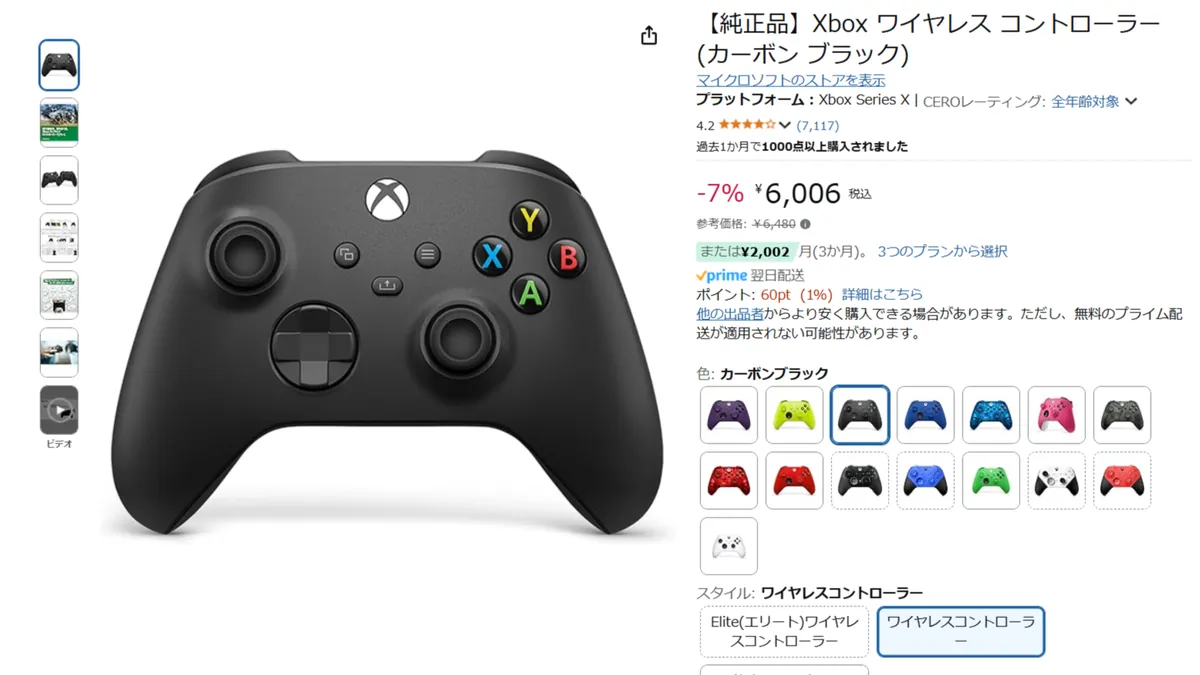The height and width of the screenshot is (675, 1200).
Task: Open the 3つのプランから選択 payment plans
Action: (x=942, y=251)
